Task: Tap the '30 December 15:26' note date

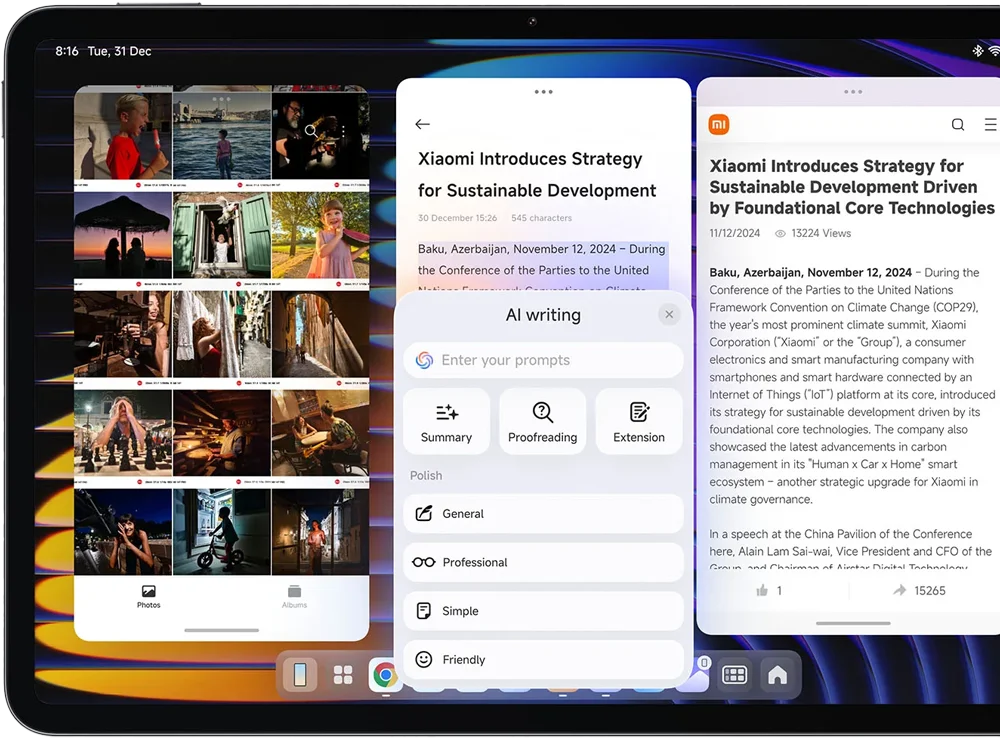Action: pyautogui.click(x=457, y=218)
